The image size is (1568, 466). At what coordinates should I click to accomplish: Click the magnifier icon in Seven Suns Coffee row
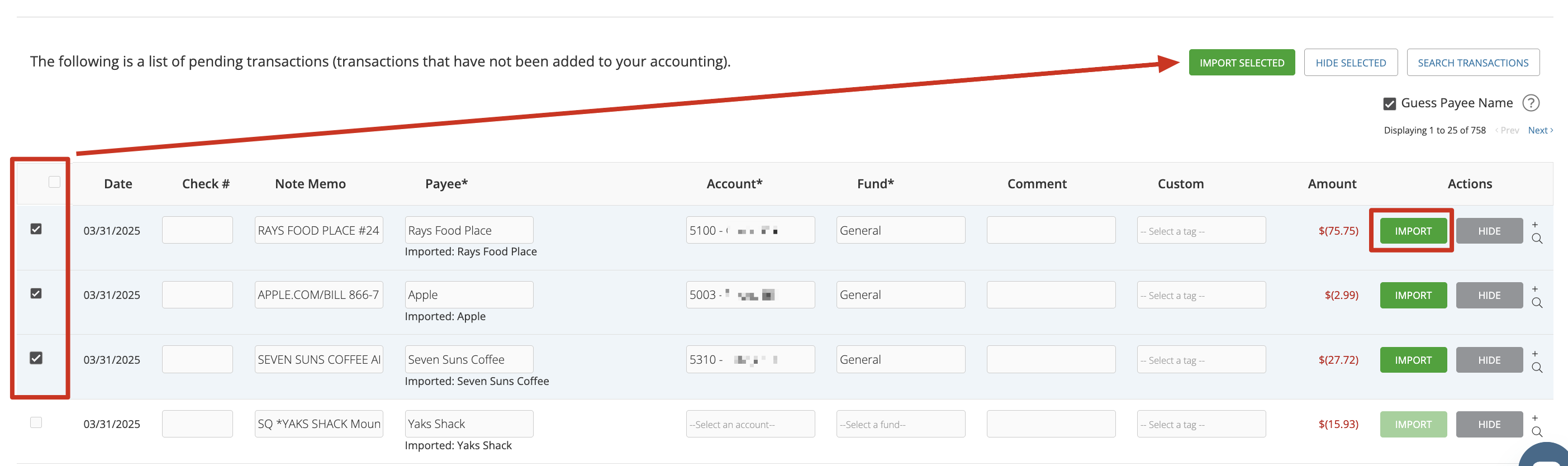[x=1536, y=368]
